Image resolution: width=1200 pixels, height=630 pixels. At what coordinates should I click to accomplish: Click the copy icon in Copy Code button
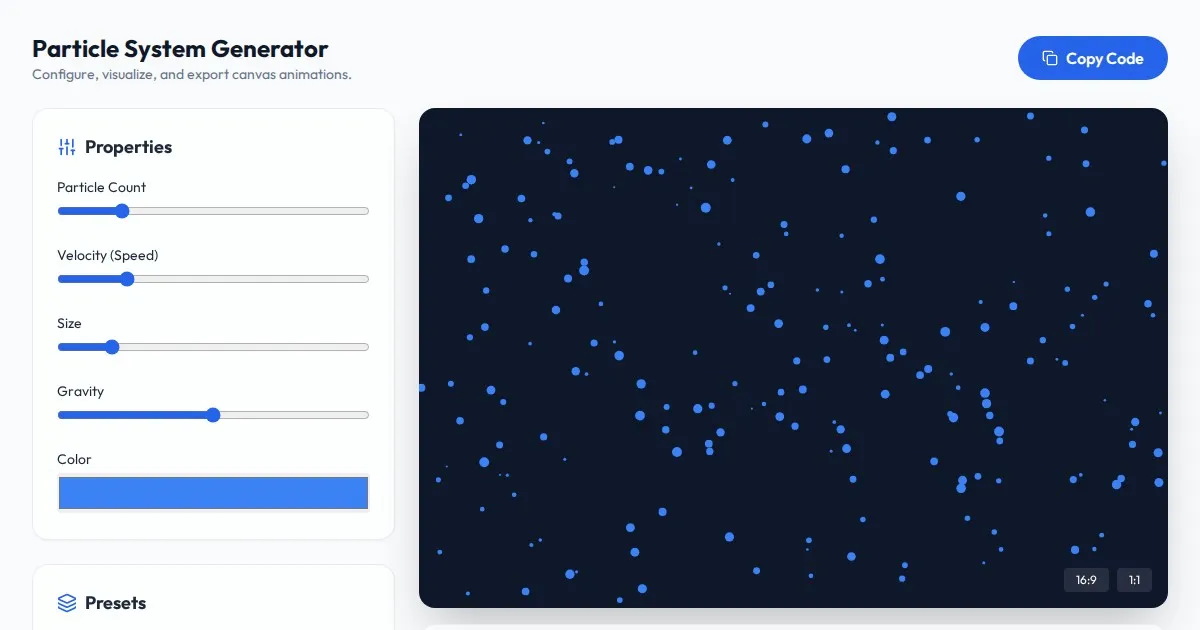(x=1049, y=58)
